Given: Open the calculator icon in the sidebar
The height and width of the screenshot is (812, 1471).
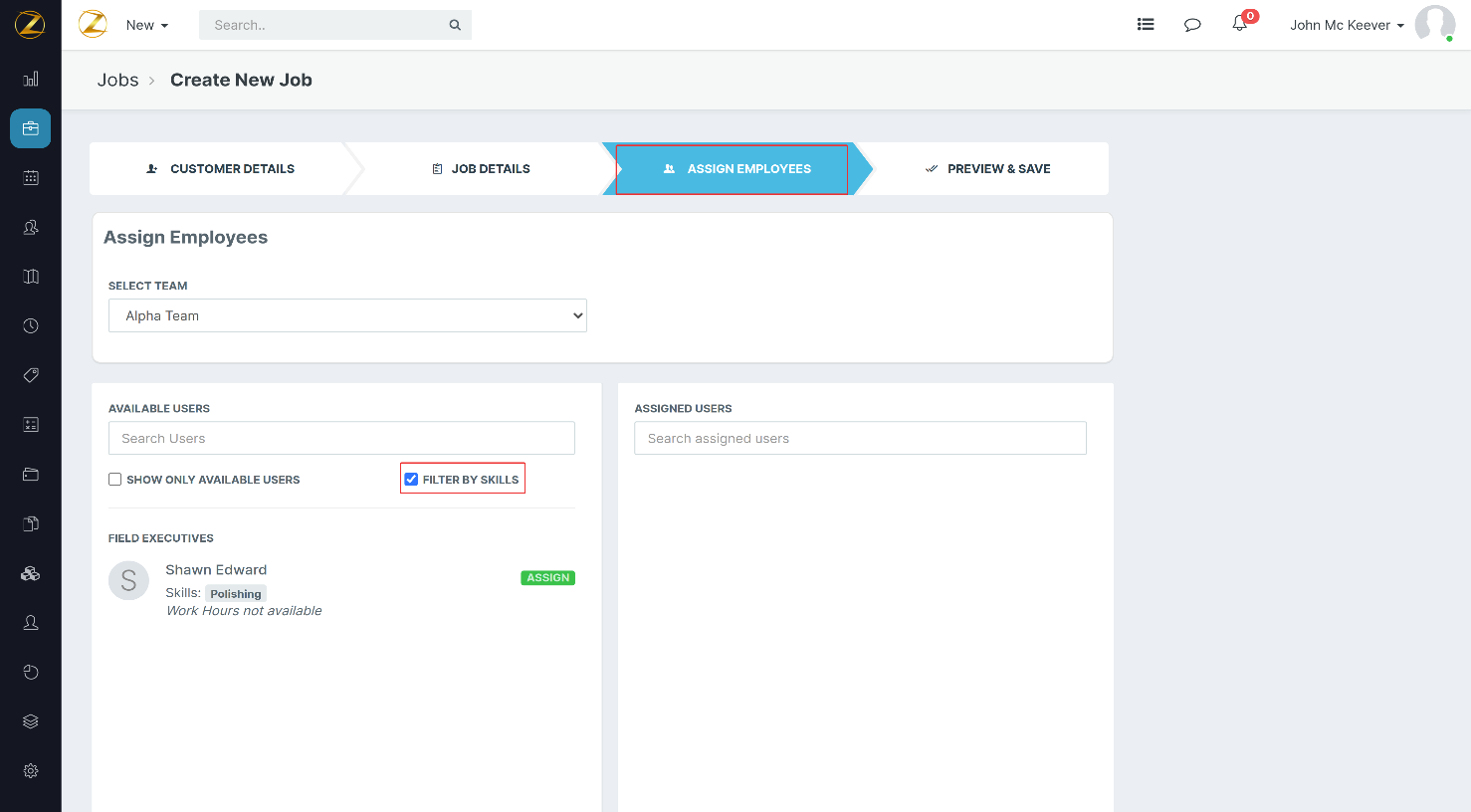Looking at the screenshot, I should (31, 425).
